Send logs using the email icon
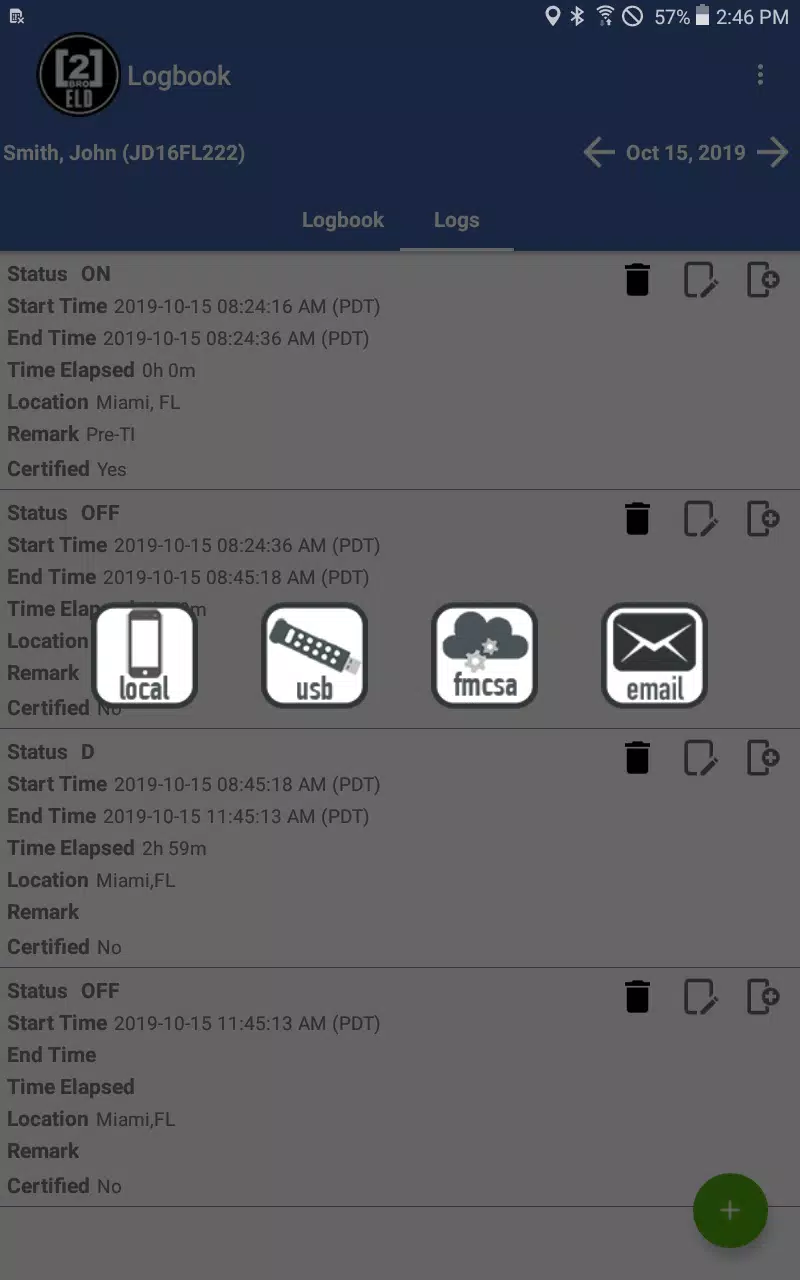The height and width of the screenshot is (1280, 800). pyautogui.click(x=654, y=655)
